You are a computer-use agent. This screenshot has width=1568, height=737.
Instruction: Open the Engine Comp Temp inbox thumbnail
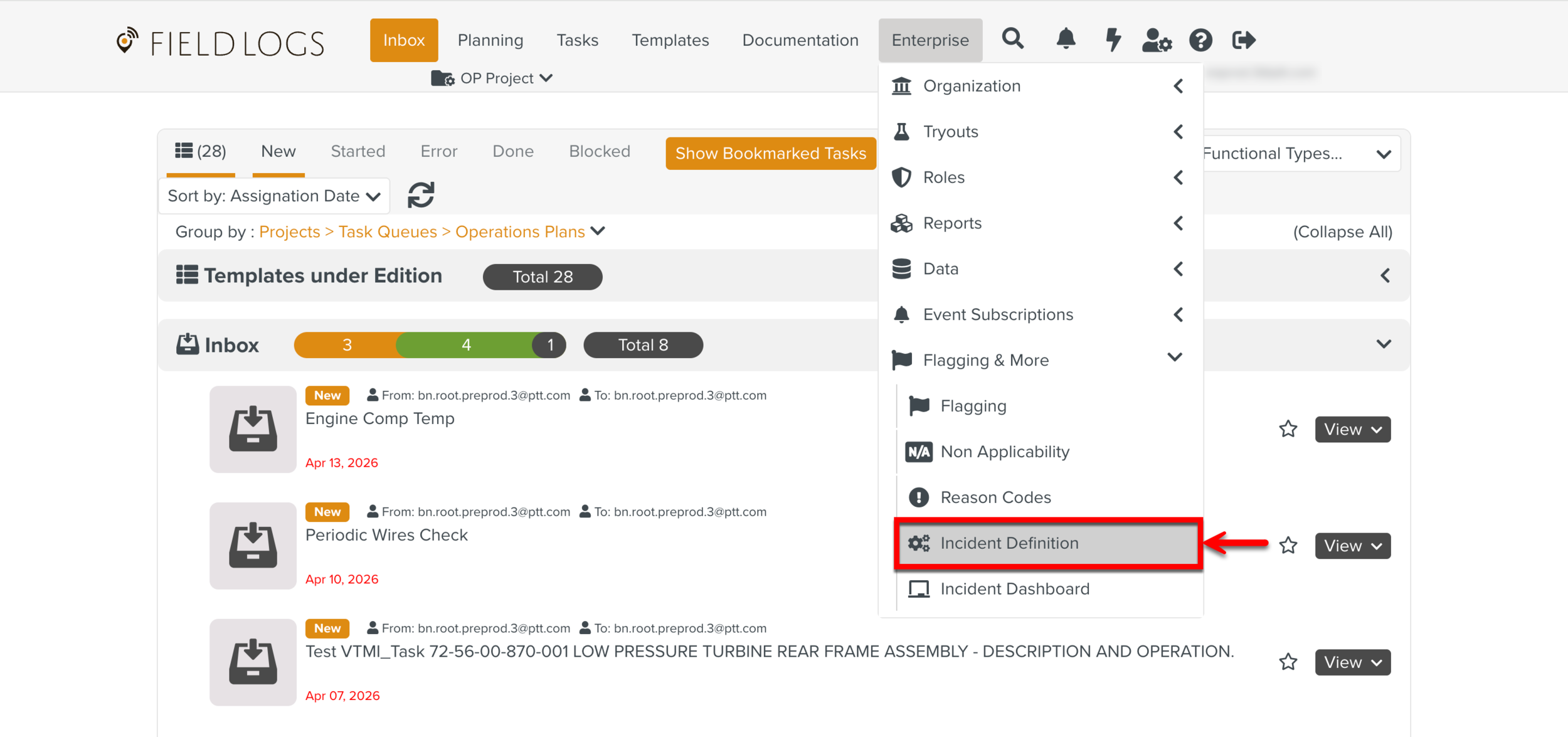(x=253, y=429)
